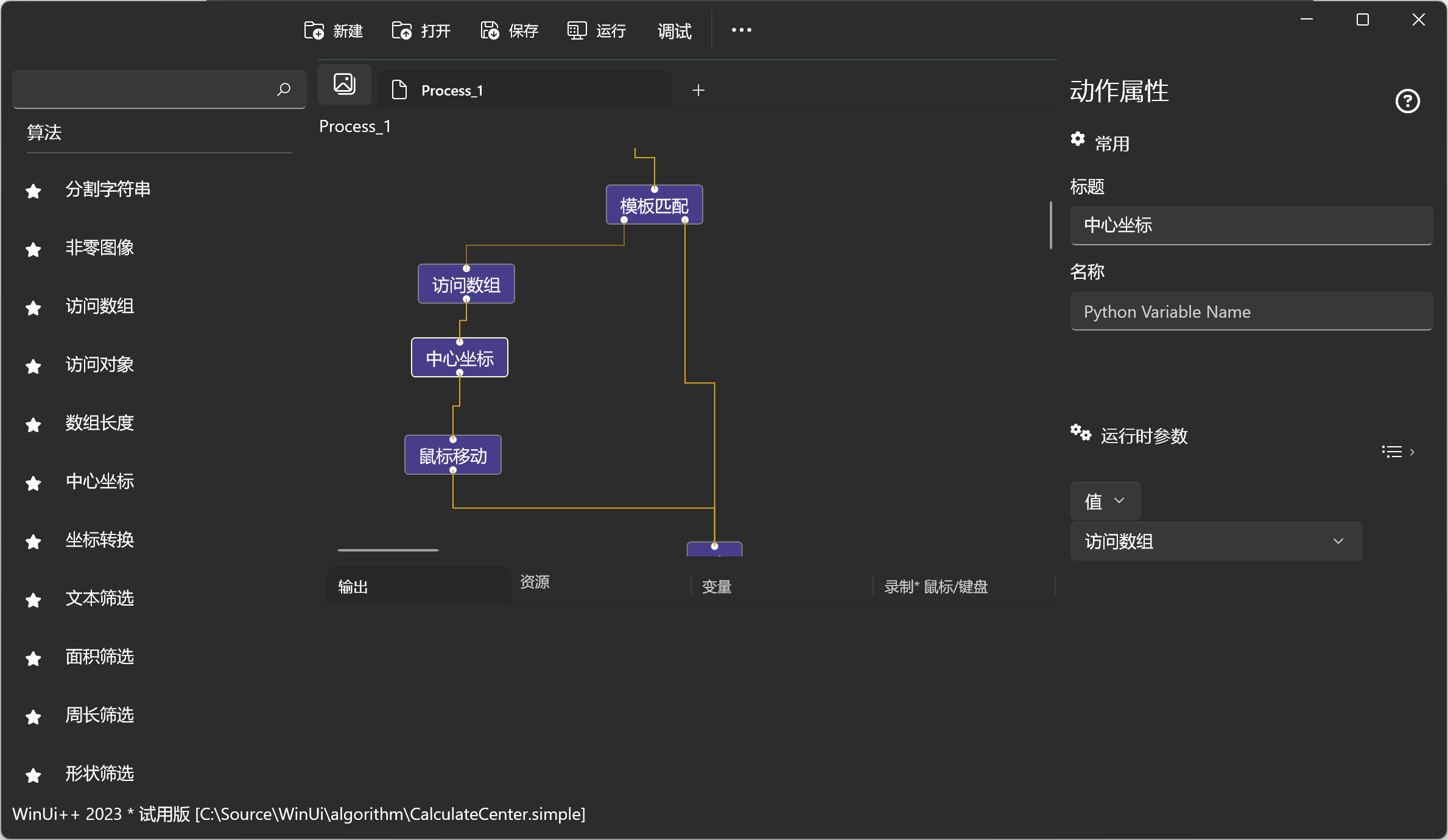Image resolution: width=1448 pixels, height=840 pixels.
Task: Add a new process with the + button
Action: [x=698, y=90]
